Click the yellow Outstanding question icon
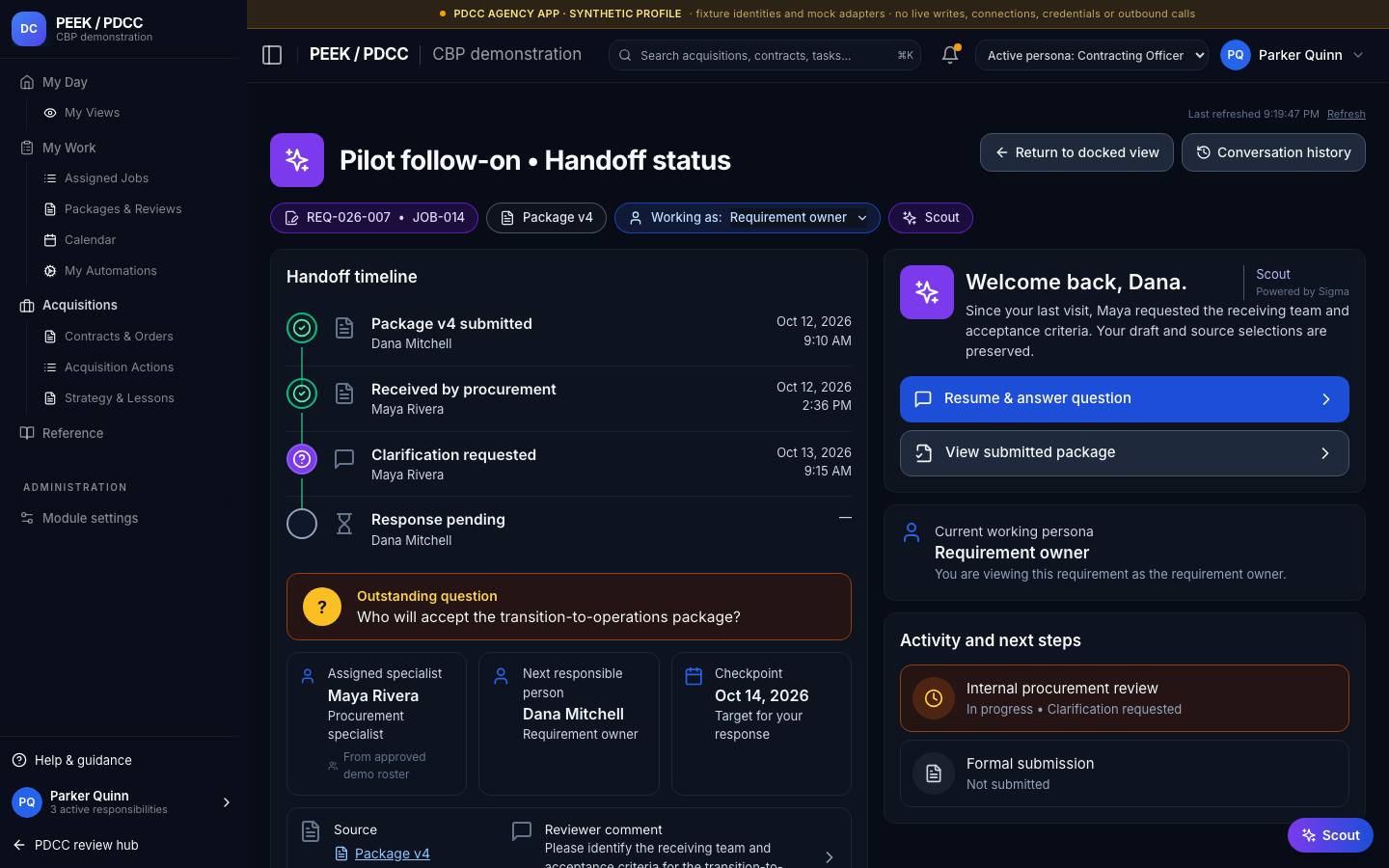Screen dimensions: 1389x868 point(322,607)
